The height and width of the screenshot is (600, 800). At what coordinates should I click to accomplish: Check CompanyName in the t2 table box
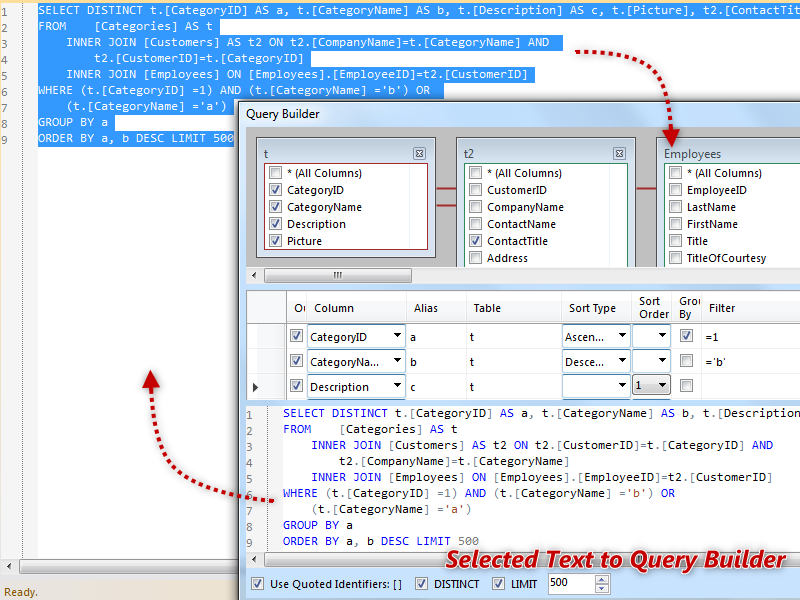tap(476, 207)
